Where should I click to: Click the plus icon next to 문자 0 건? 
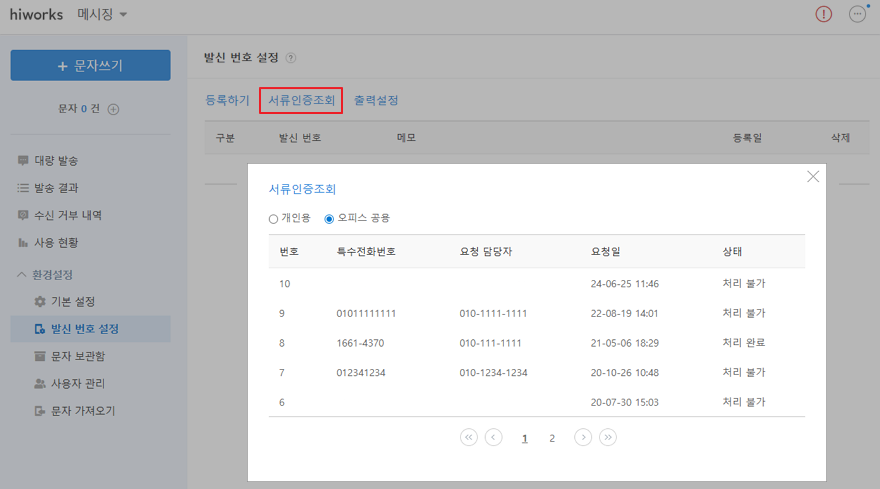113,109
